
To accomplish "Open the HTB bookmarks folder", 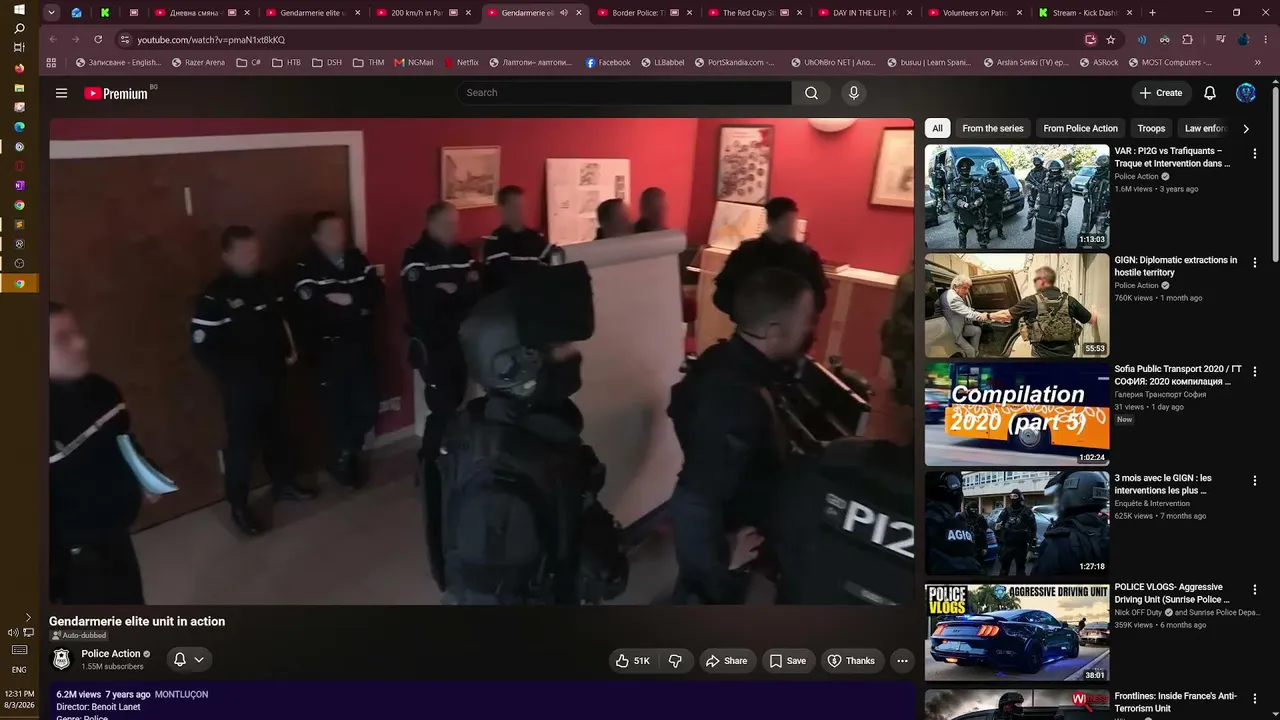I will click(x=286, y=62).
